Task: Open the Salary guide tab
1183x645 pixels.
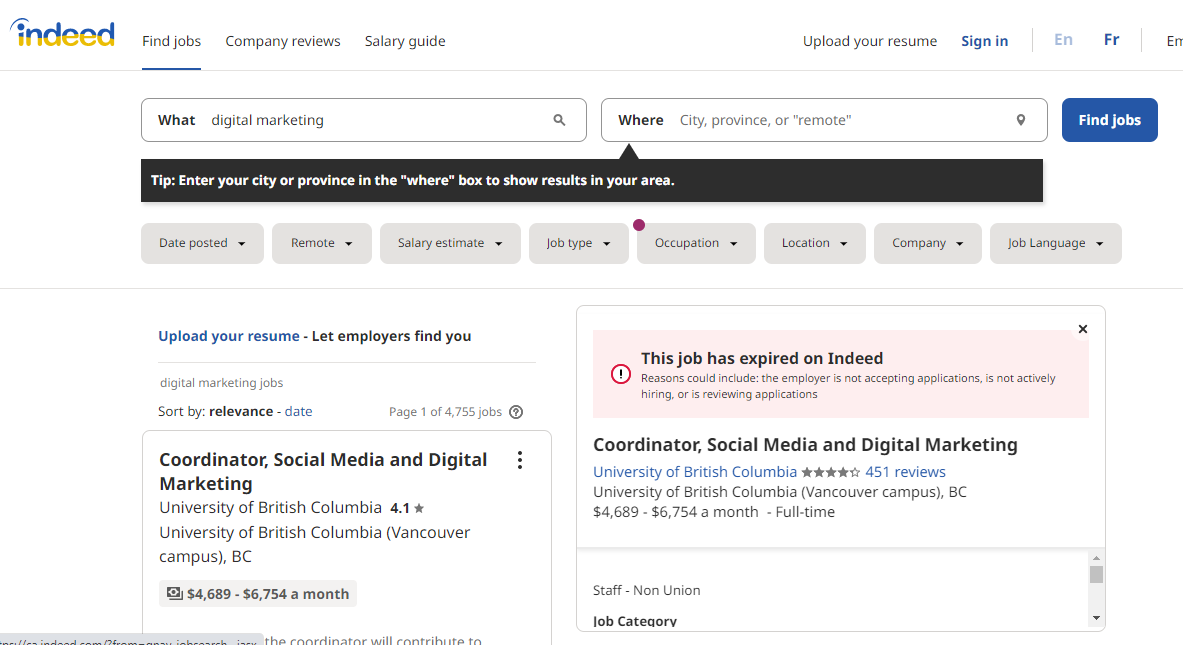Action: pos(405,41)
